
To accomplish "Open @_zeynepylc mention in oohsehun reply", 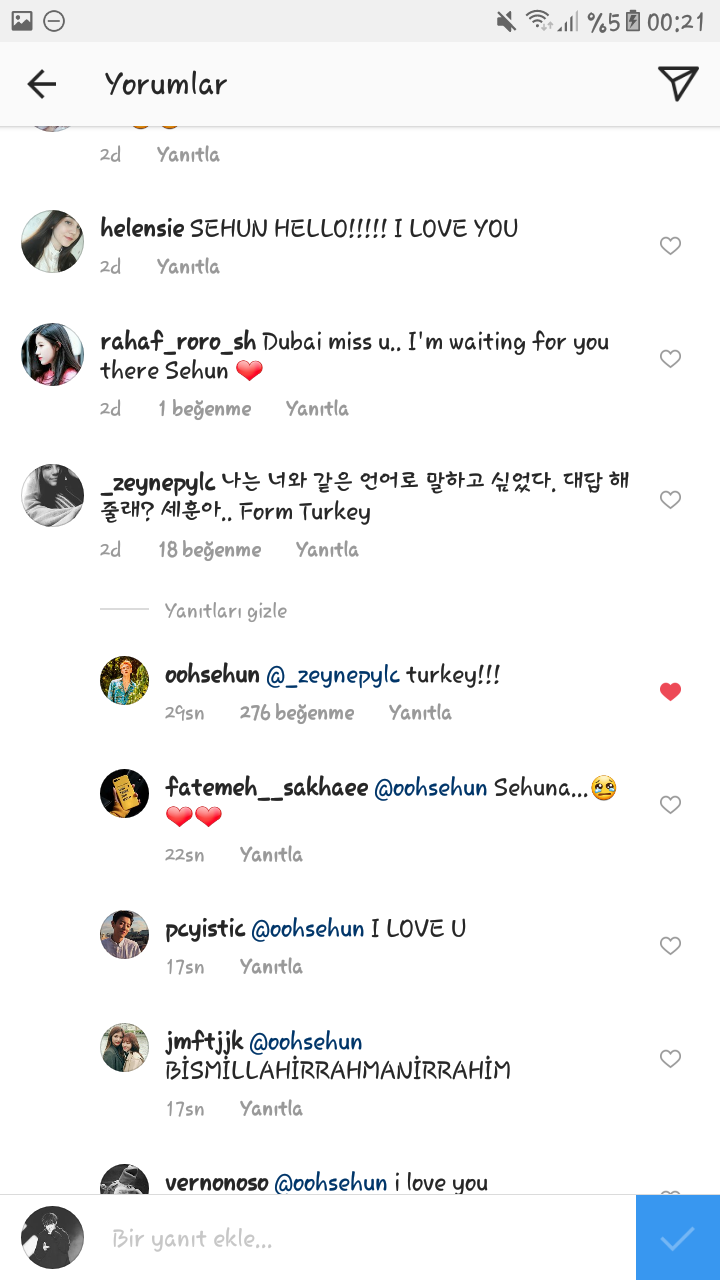I will point(332,676).
